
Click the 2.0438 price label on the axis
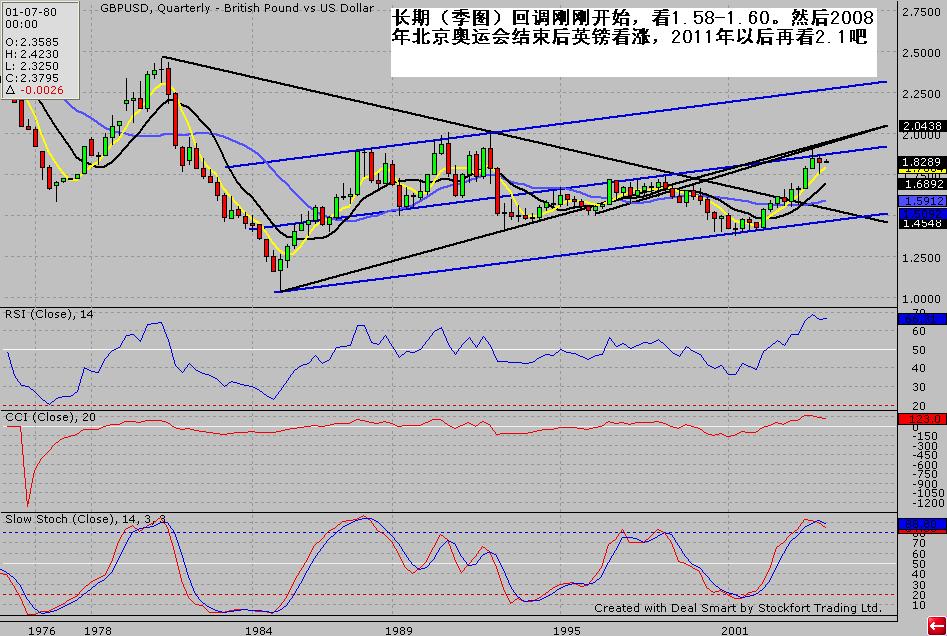coord(918,126)
